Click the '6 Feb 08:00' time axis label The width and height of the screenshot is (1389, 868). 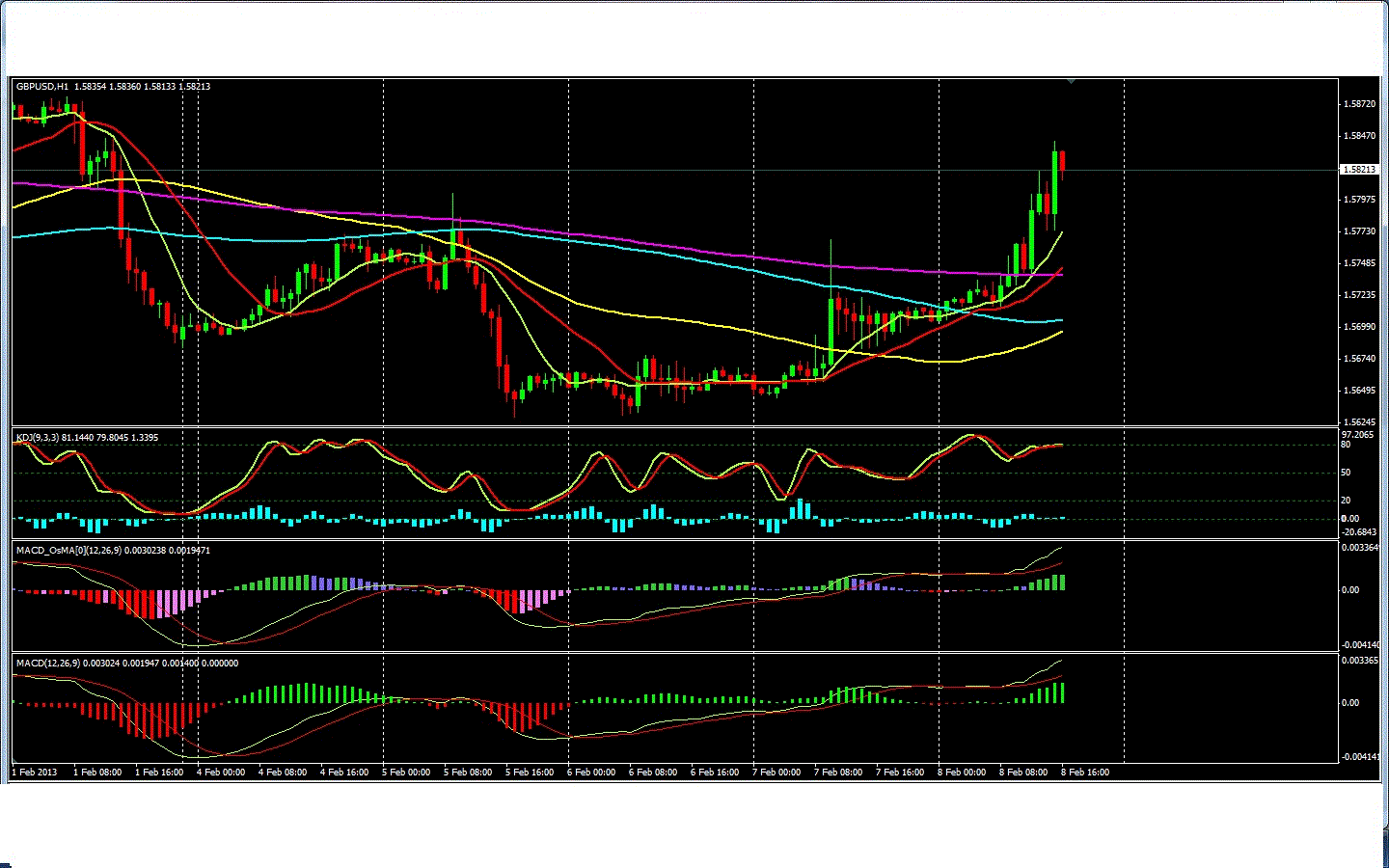pos(653,773)
